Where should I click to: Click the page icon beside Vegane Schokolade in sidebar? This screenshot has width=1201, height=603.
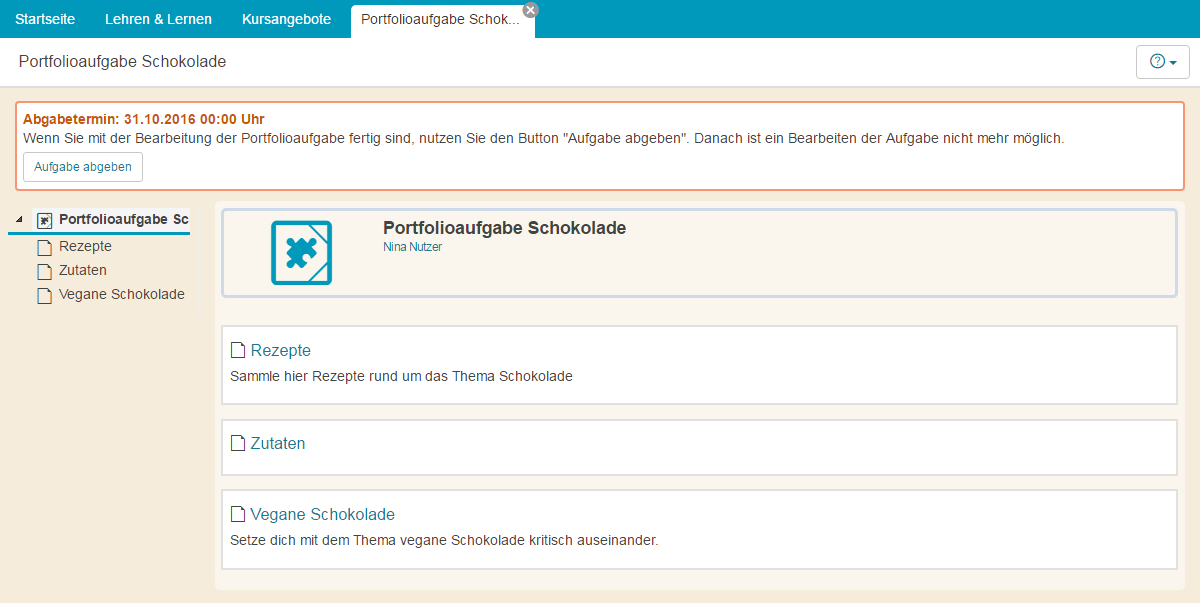(x=44, y=295)
